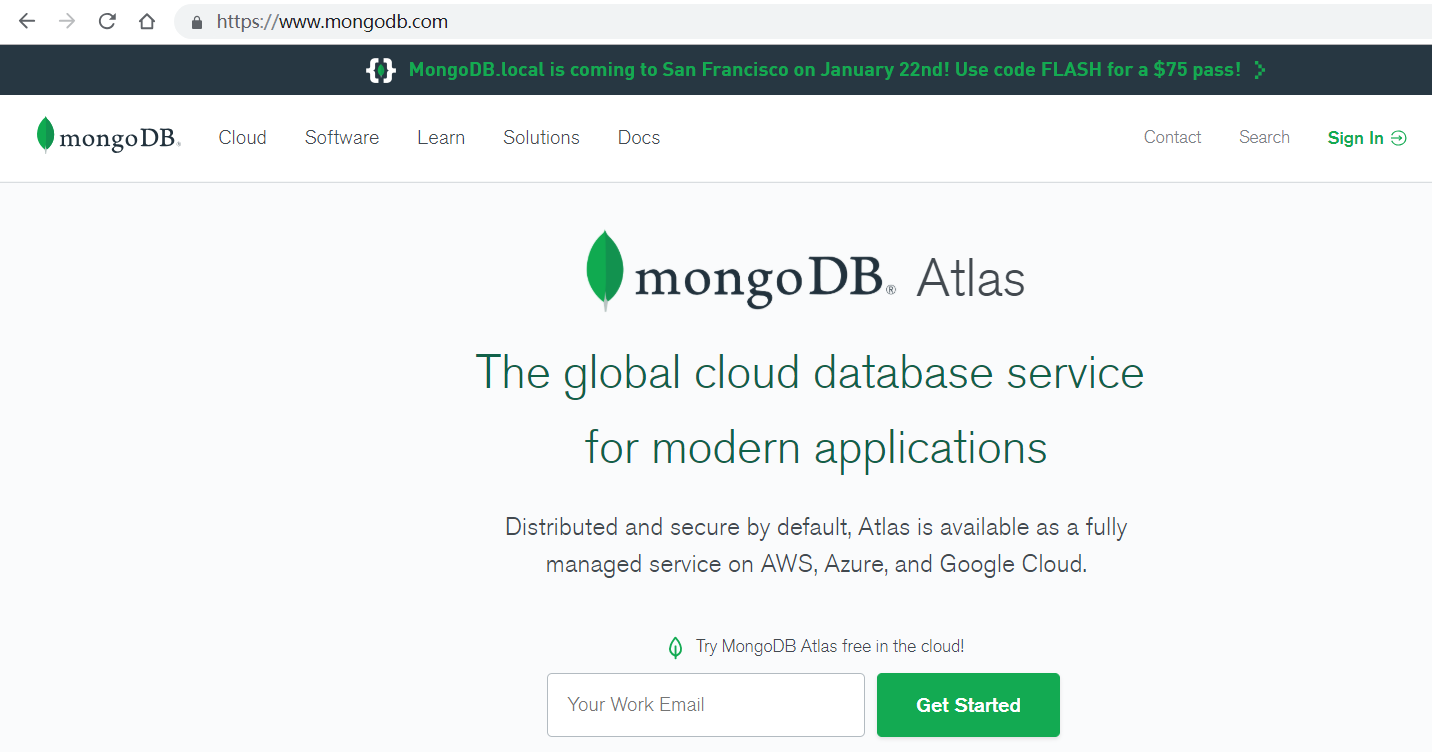Click the browser back arrow
1432x752 pixels.
(27, 21)
